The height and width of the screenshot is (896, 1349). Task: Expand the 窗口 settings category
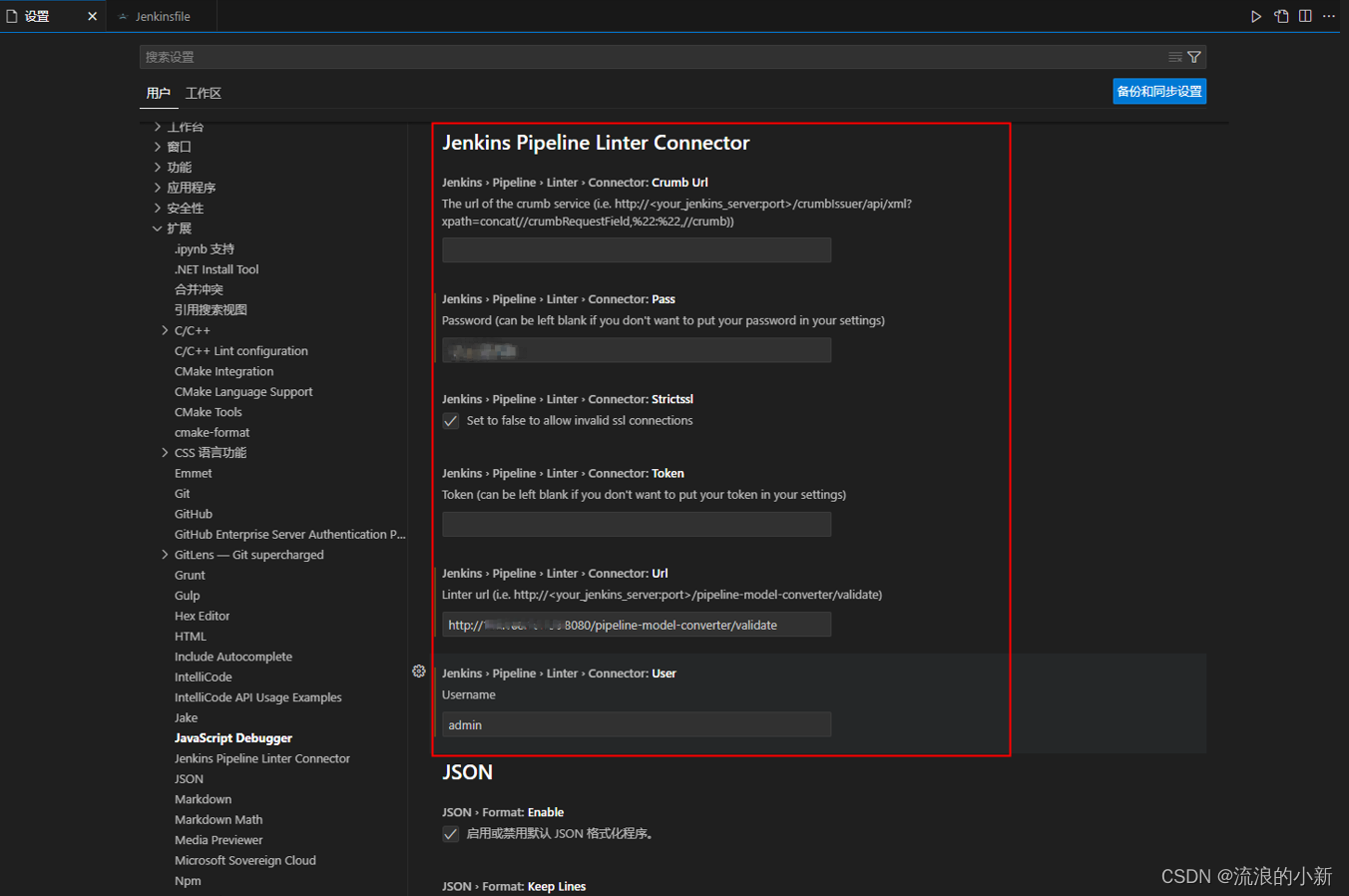point(158,147)
